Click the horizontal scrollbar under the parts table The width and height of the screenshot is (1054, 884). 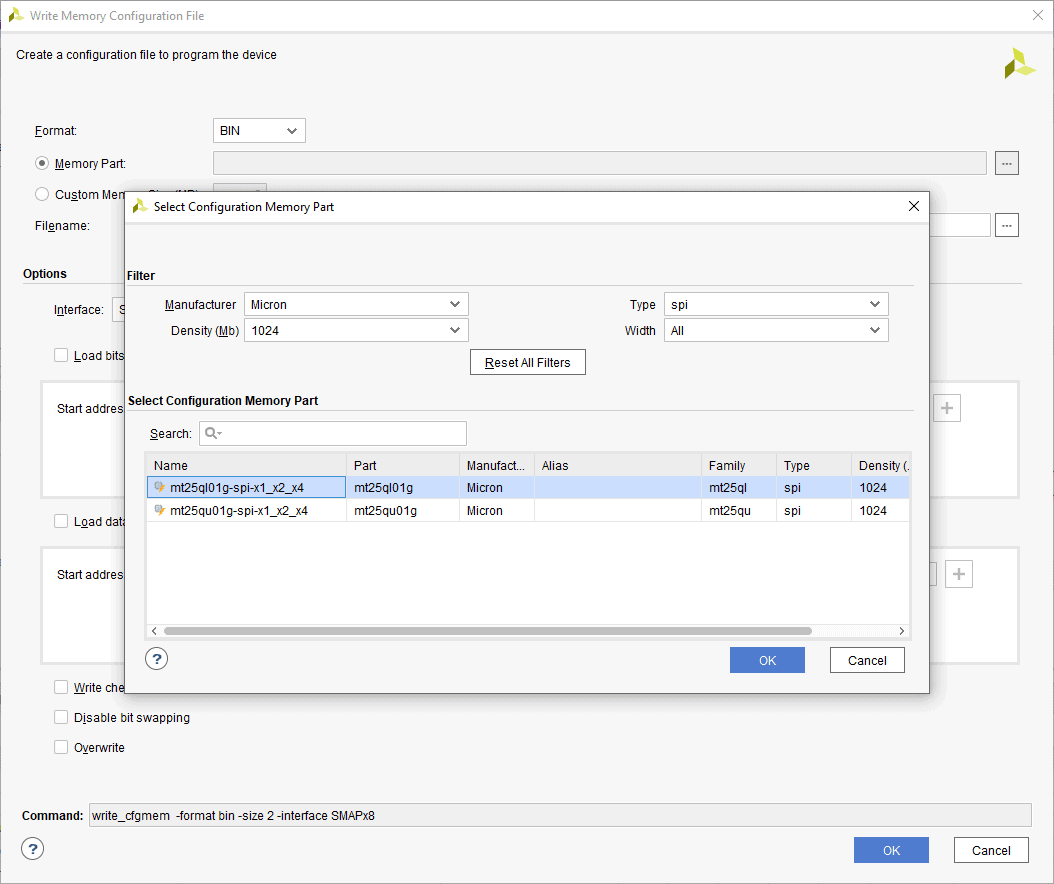tap(487, 631)
